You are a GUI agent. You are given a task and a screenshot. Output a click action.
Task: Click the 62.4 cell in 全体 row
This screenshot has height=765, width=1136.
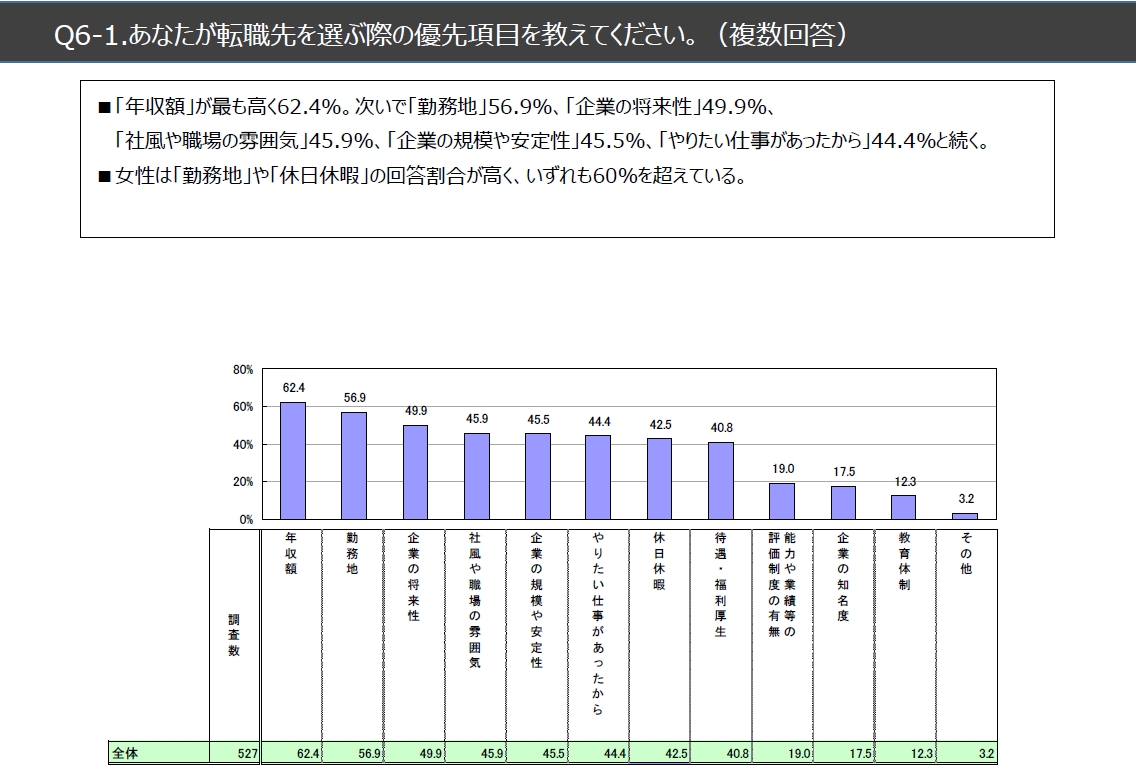291,753
